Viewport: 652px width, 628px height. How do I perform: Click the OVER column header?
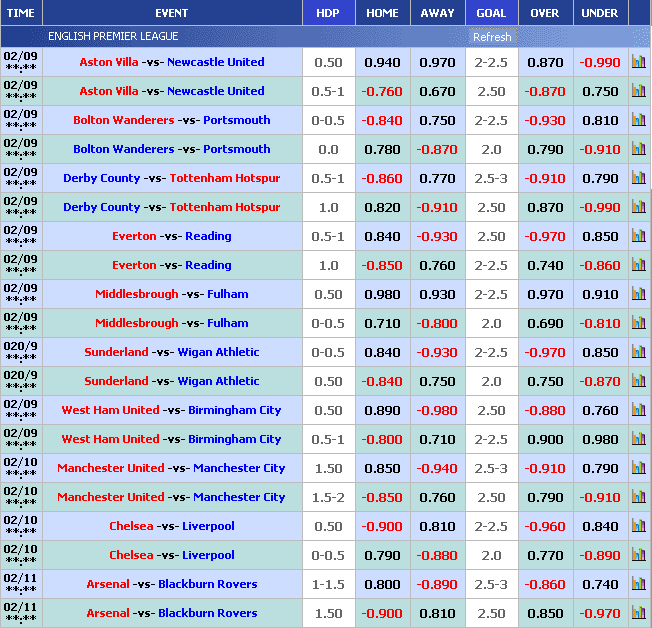pos(545,13)
